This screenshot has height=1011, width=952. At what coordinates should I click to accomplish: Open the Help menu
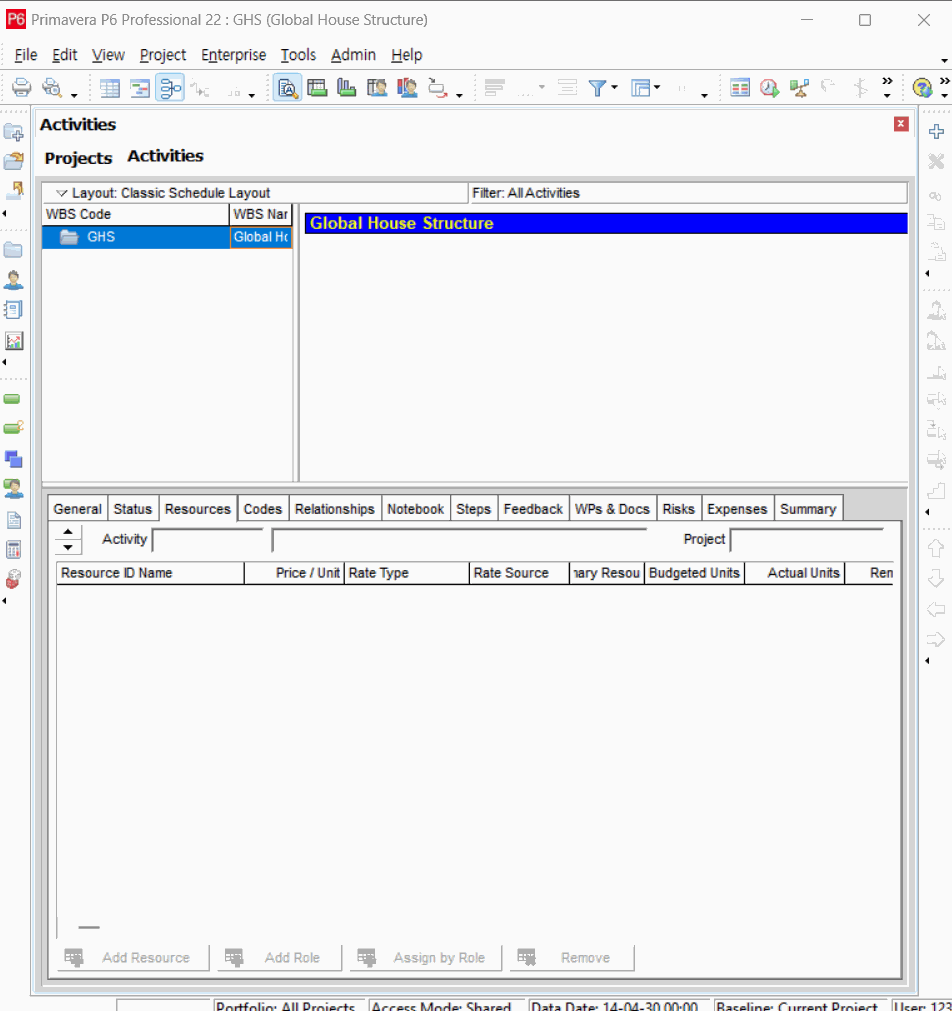[406, 55]
